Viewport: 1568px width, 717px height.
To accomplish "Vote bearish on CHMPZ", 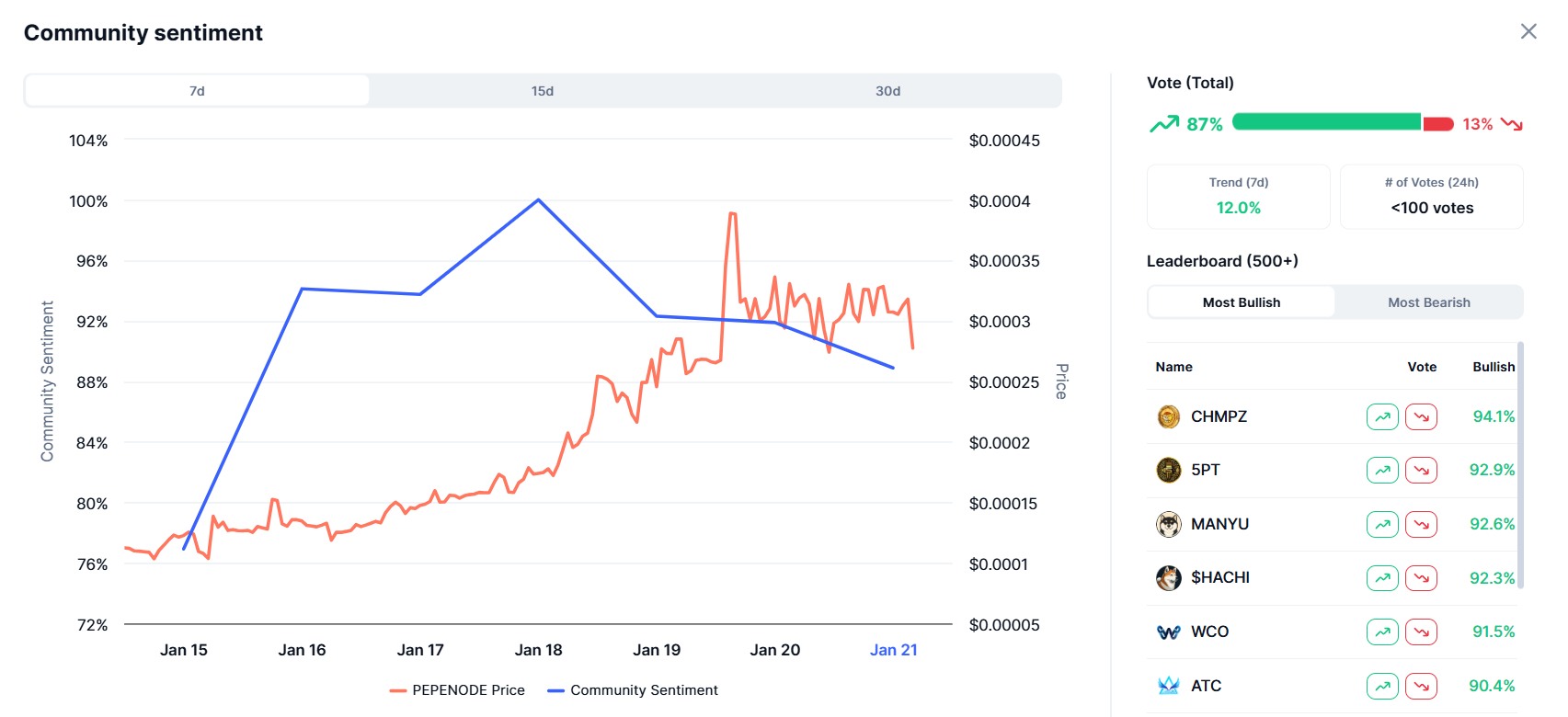I will pyautogui.click(x=1421, y=416).
